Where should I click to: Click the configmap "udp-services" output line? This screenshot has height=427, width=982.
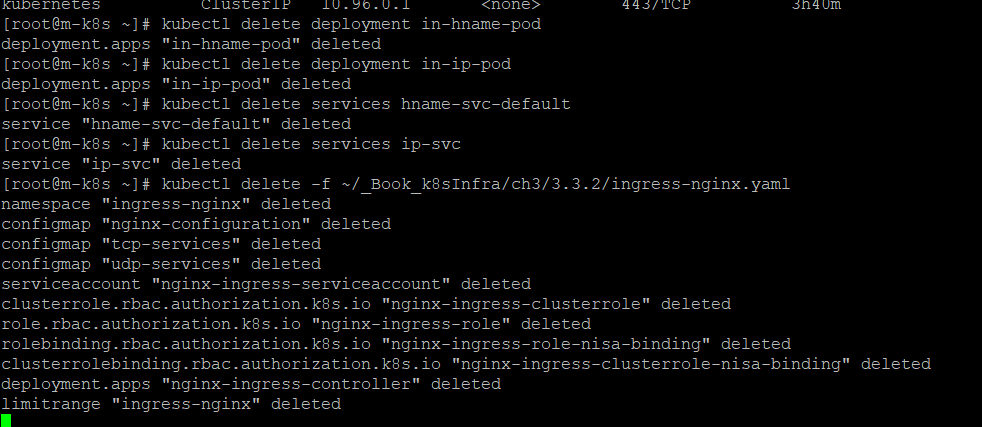coord(161,264)
